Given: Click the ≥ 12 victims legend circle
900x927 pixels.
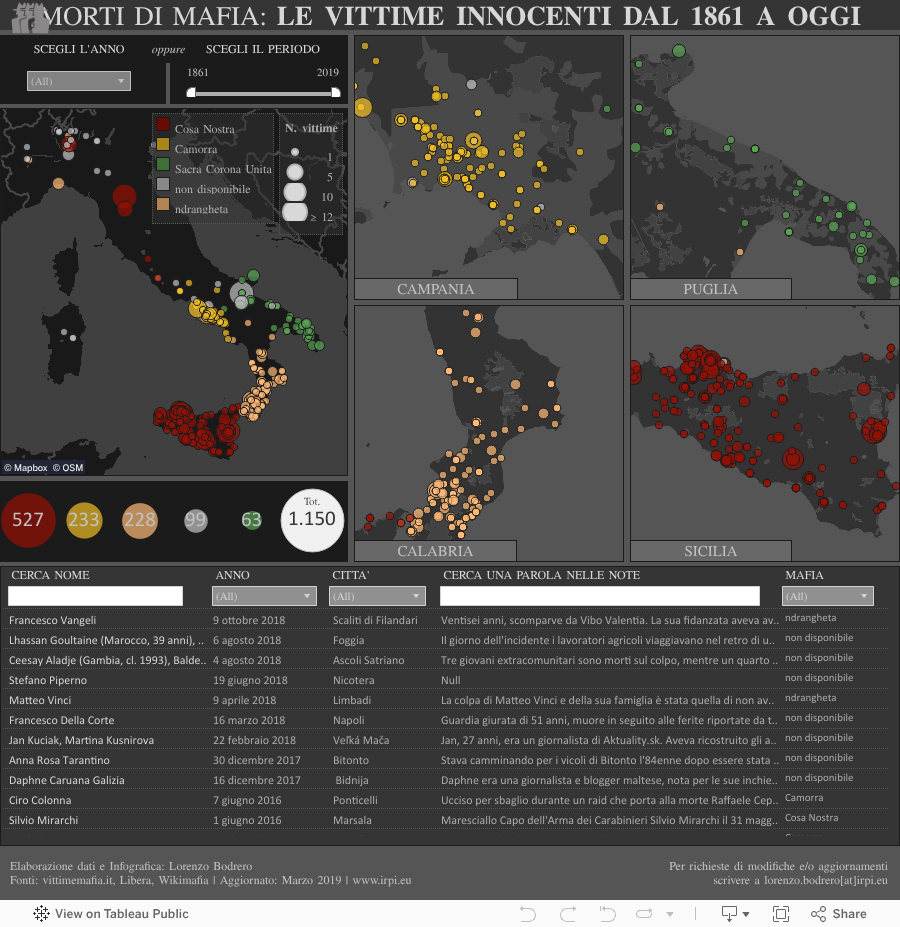Looking at the screenshot, I should pos(294,212).
